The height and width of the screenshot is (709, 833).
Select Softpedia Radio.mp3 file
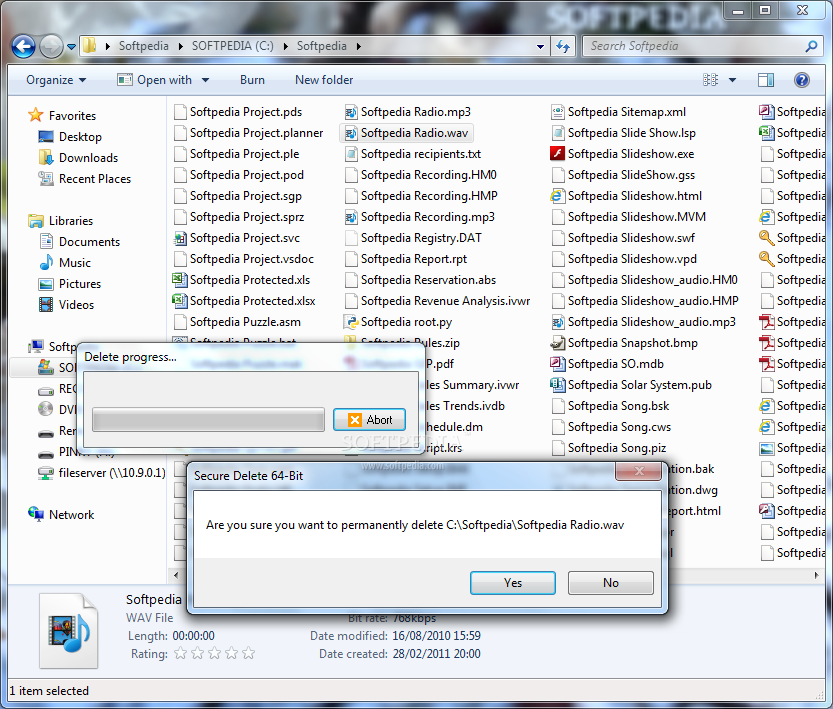(407, 112)
